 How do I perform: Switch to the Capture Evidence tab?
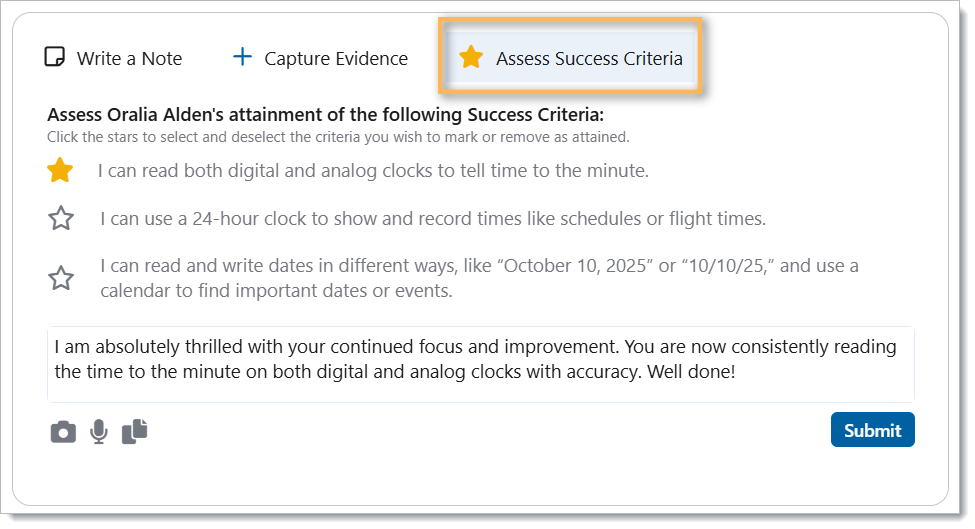pos(335,58)
